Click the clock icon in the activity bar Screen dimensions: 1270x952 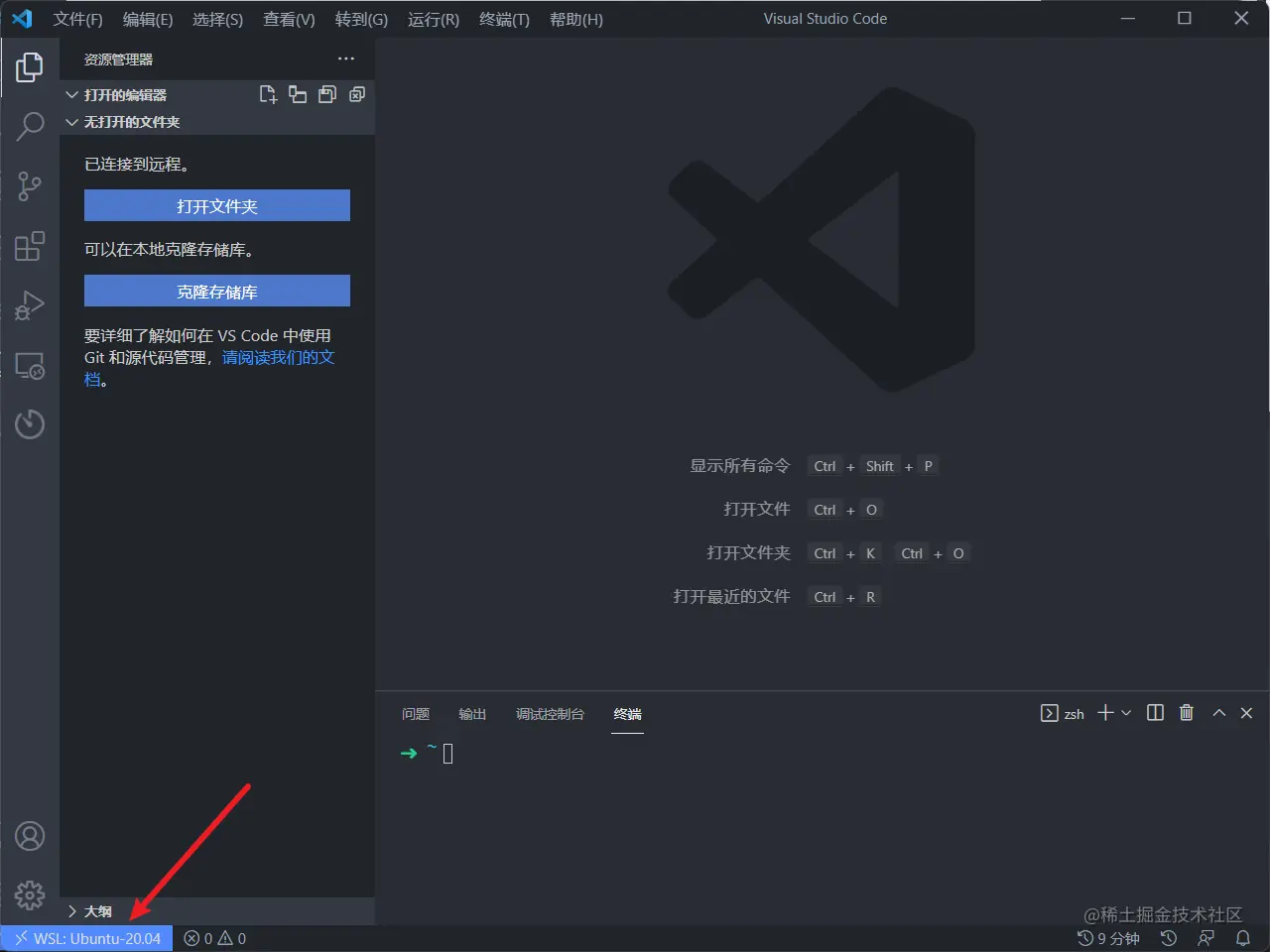click(30, 424)
